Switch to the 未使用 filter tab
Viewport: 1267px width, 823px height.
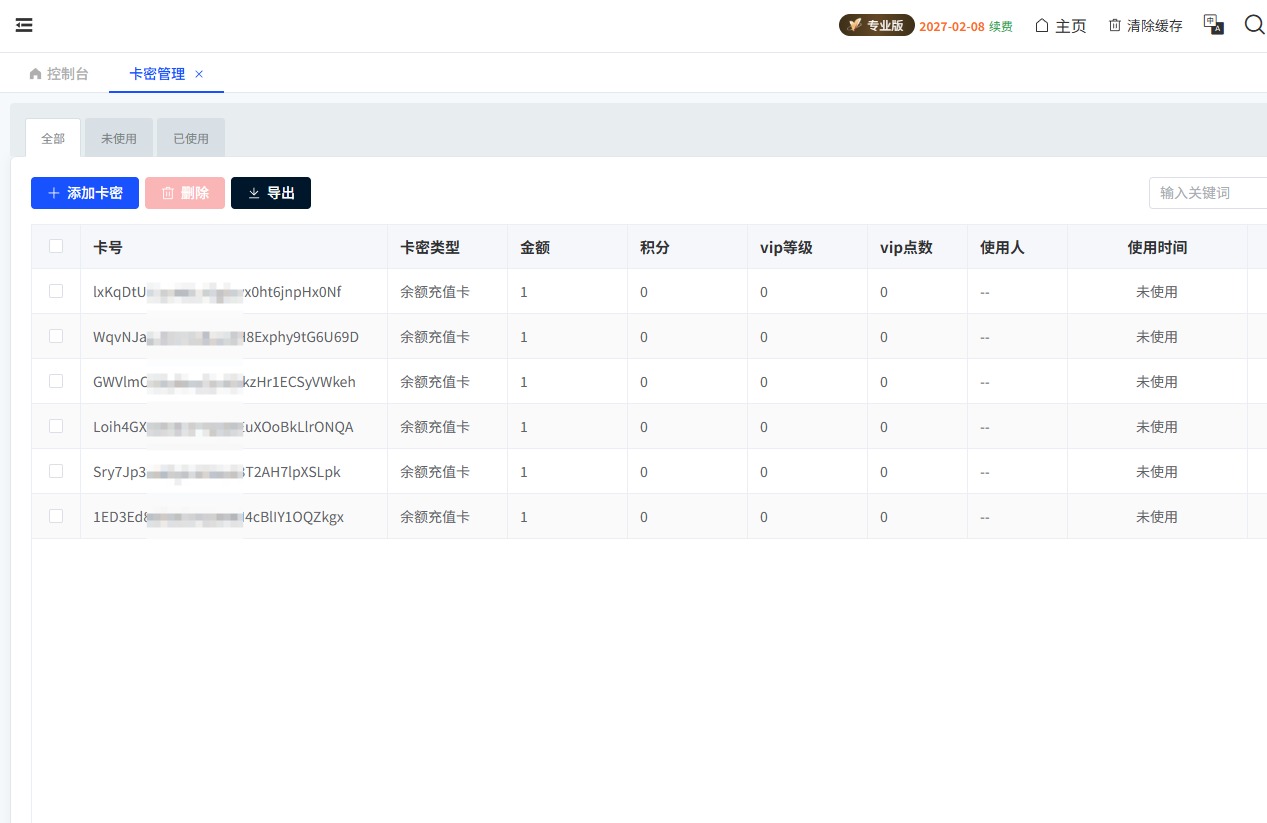point(119,139)
